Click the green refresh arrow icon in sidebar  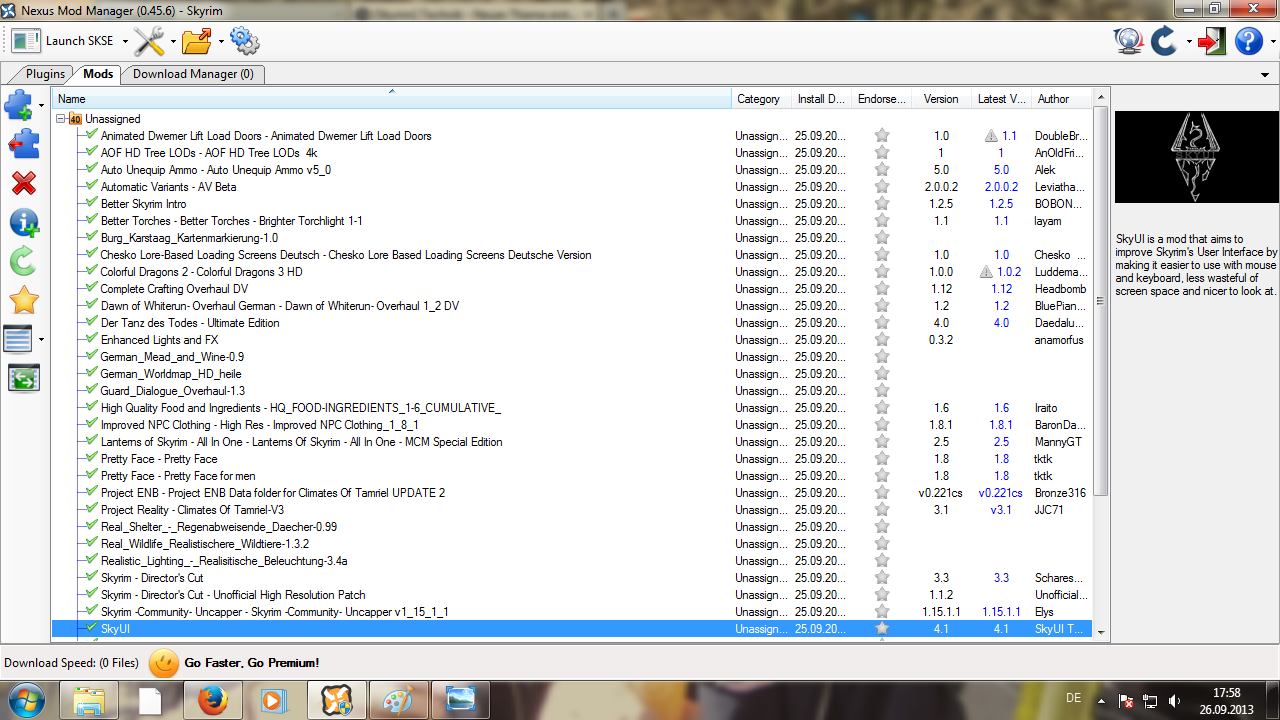(x=23, y=261)
